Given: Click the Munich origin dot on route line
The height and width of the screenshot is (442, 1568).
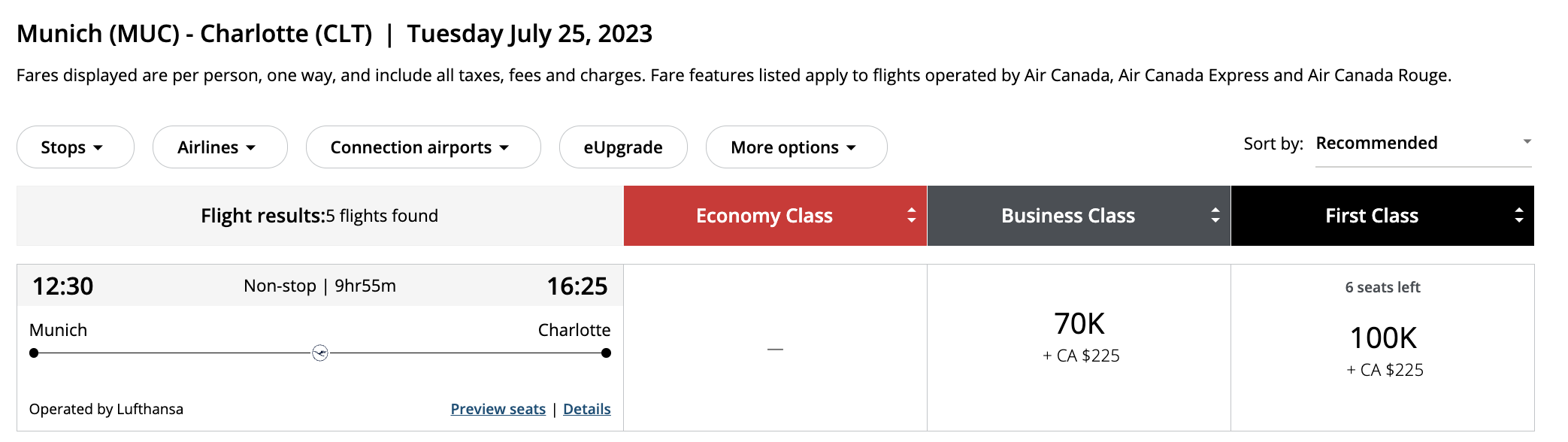Looking at the screenshot, I should tap(34, 353).
